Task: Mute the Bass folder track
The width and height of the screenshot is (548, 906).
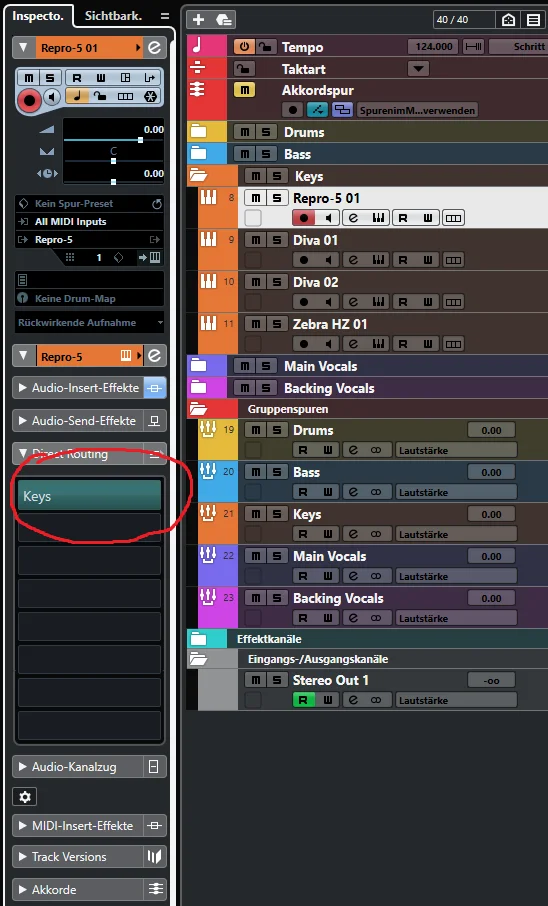Action: [x=245, y=154]
